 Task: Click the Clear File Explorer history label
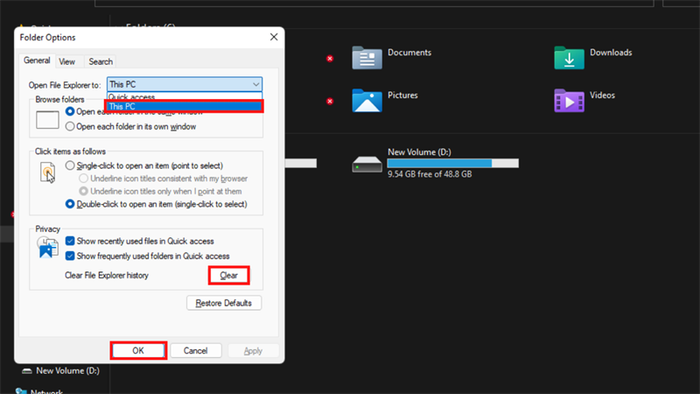[x=107, y=275]
